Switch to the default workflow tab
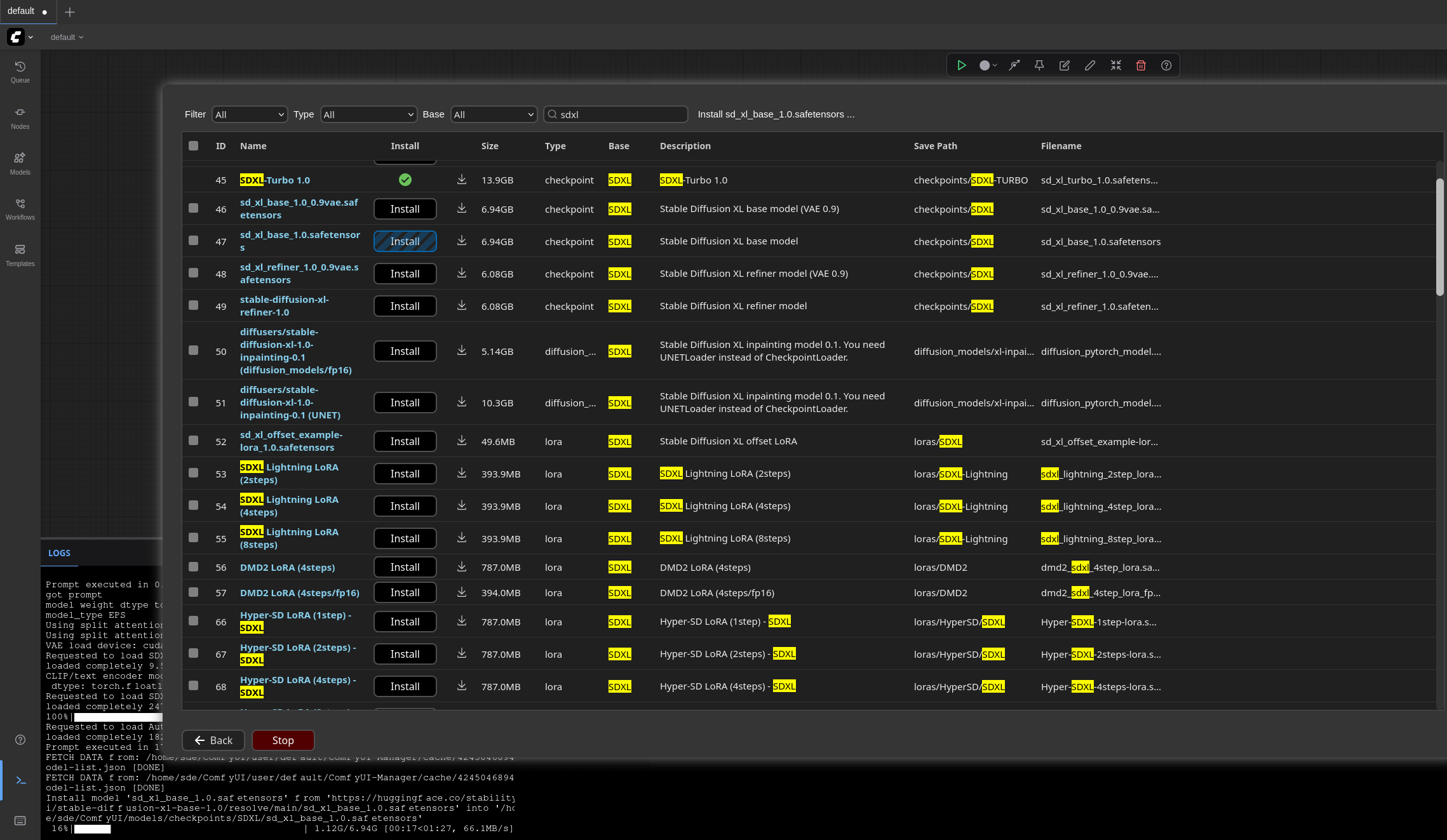Image resolution: width=1447 pixels, height=840 pixels. [28, 11]
